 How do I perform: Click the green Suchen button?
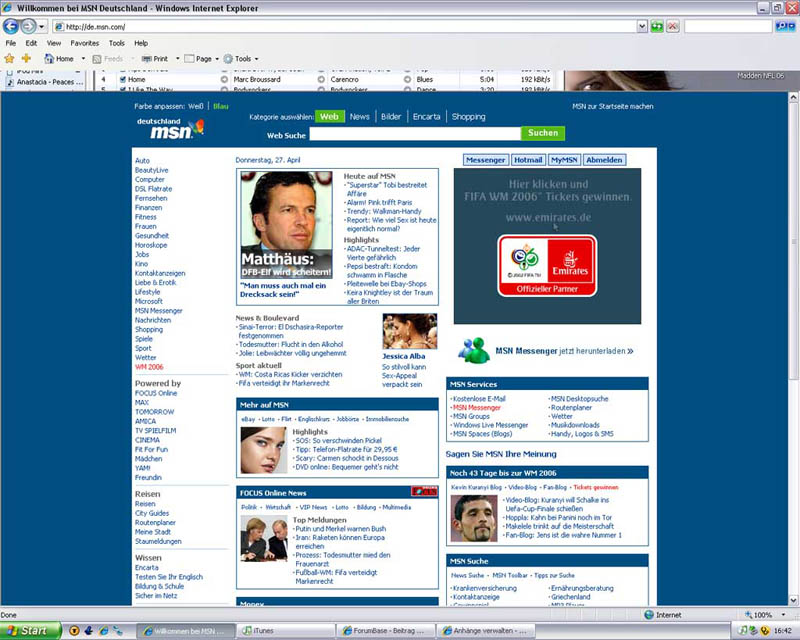[x=543, y=133]
